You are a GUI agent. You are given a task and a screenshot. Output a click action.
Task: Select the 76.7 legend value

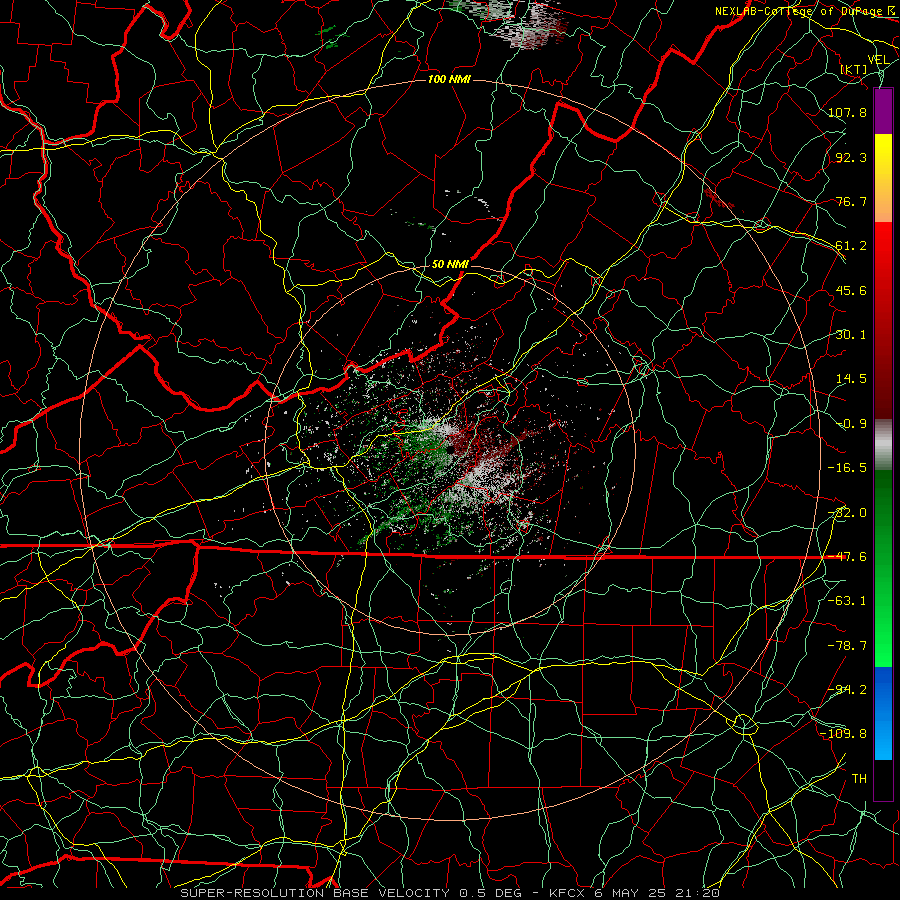(851, 201)
